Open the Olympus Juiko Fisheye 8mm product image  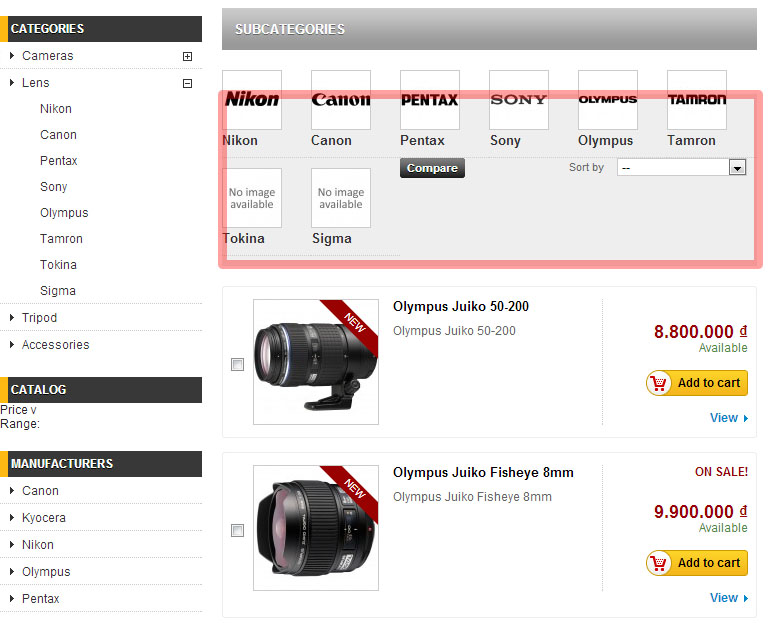pos(316,528)
